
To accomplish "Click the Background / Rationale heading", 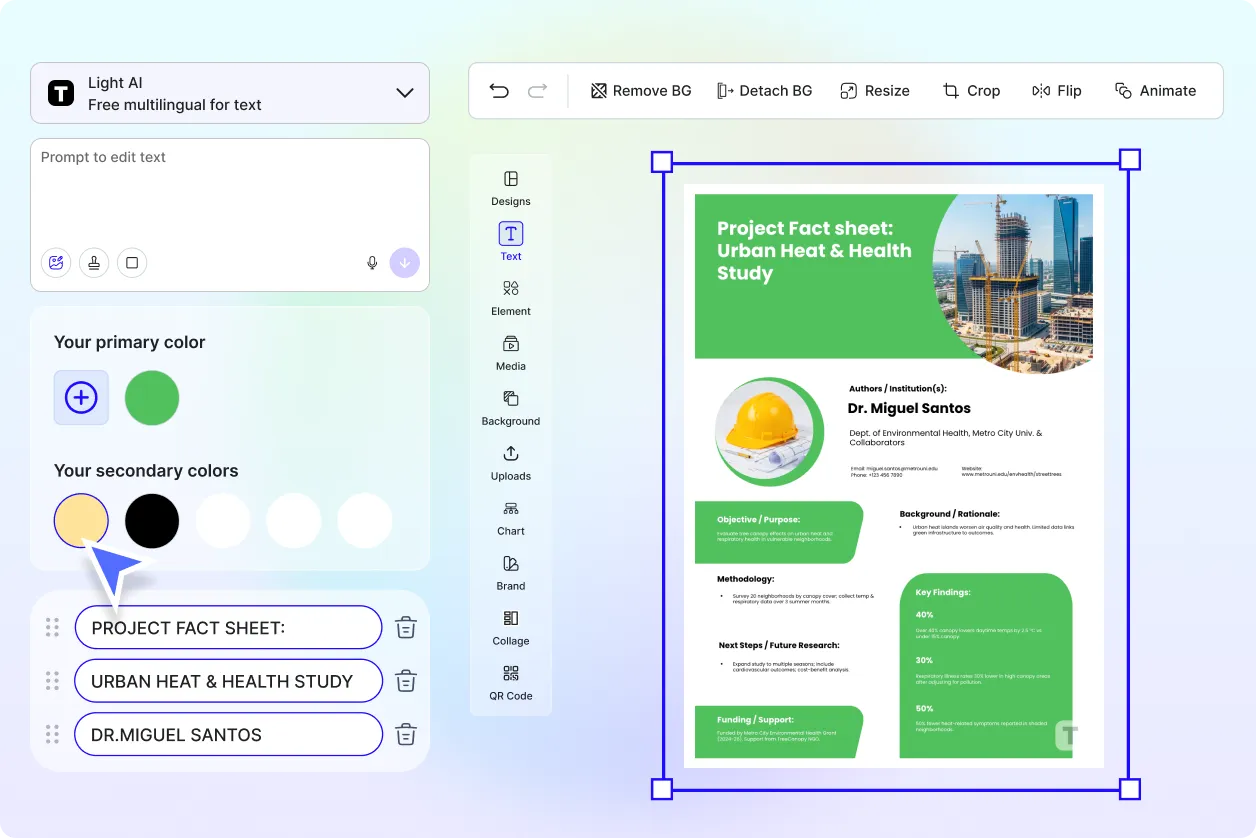I will click(x=949, y=514).
